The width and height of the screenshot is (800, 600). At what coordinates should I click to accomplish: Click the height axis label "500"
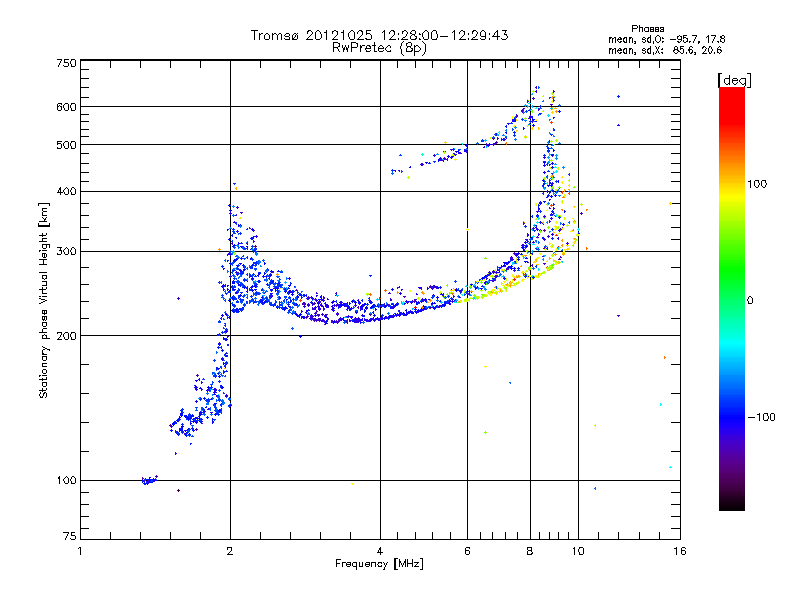tap(66, 145)
